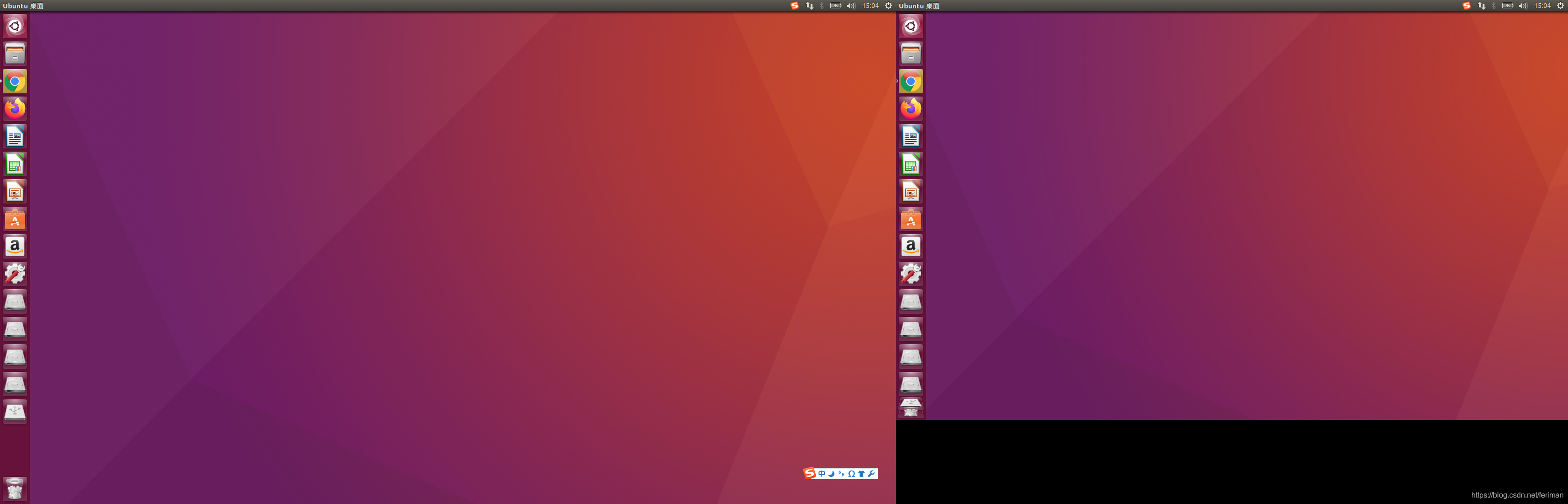Open LibreOffice Writer in right screen launcher
Screen dimensions: 1568x504
(910, 136)
